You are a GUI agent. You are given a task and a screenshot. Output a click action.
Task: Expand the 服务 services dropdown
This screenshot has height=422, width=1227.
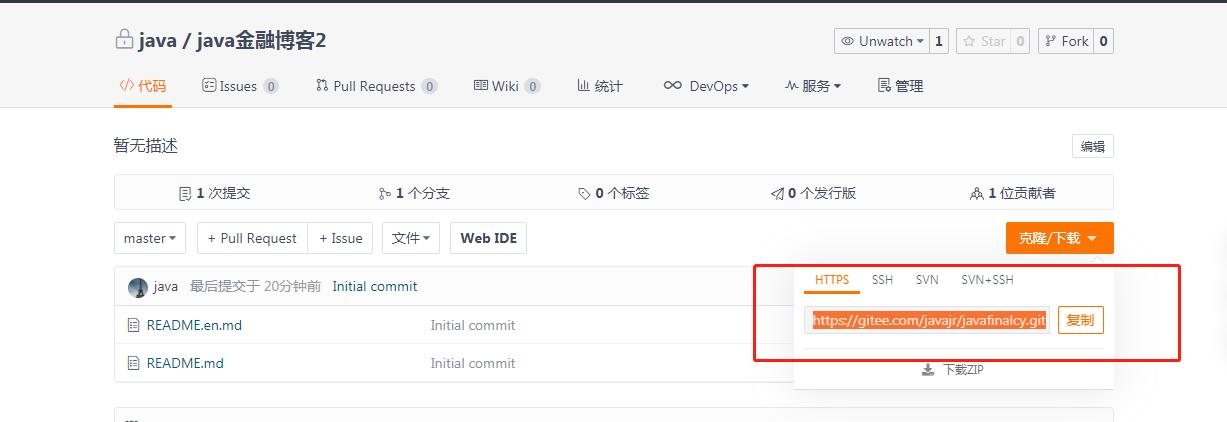coord(812,86)
